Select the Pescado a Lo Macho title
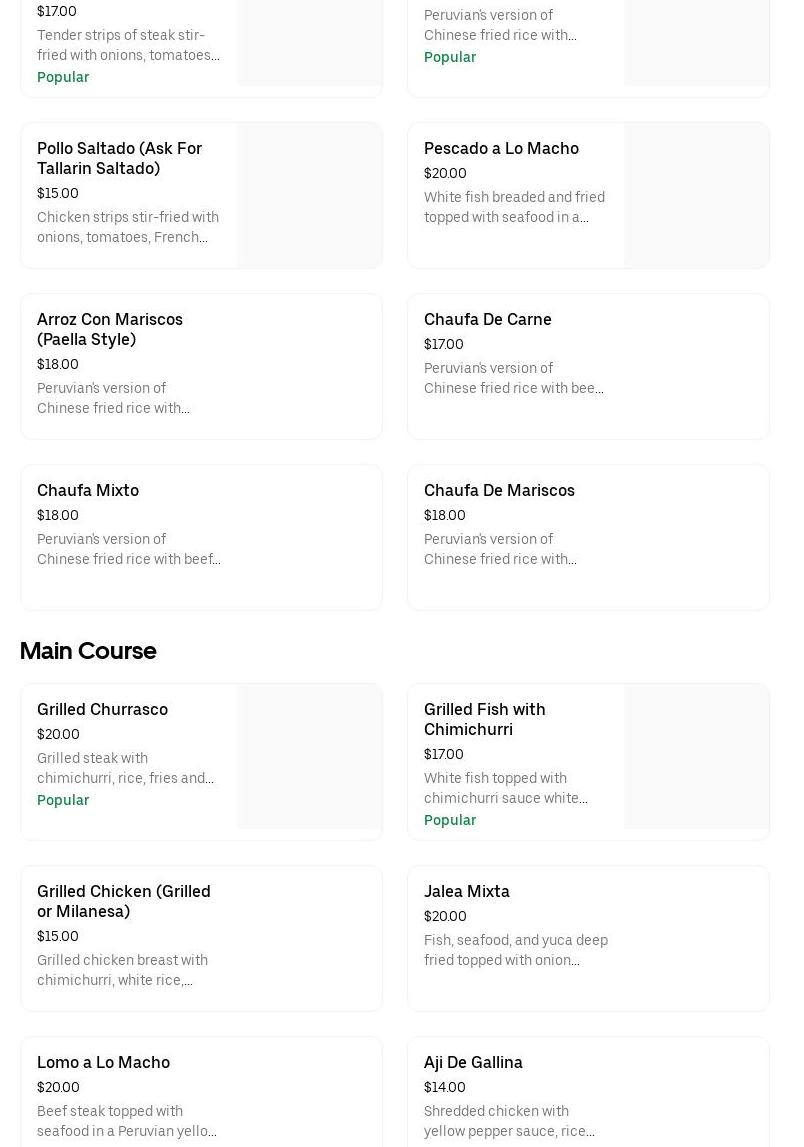 [x=501, y=148]
